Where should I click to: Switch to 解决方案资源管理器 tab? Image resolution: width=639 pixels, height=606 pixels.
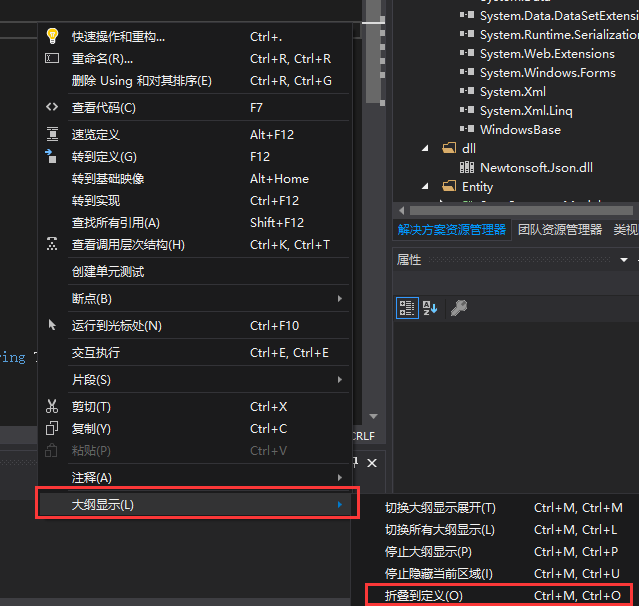coord(452,229)
